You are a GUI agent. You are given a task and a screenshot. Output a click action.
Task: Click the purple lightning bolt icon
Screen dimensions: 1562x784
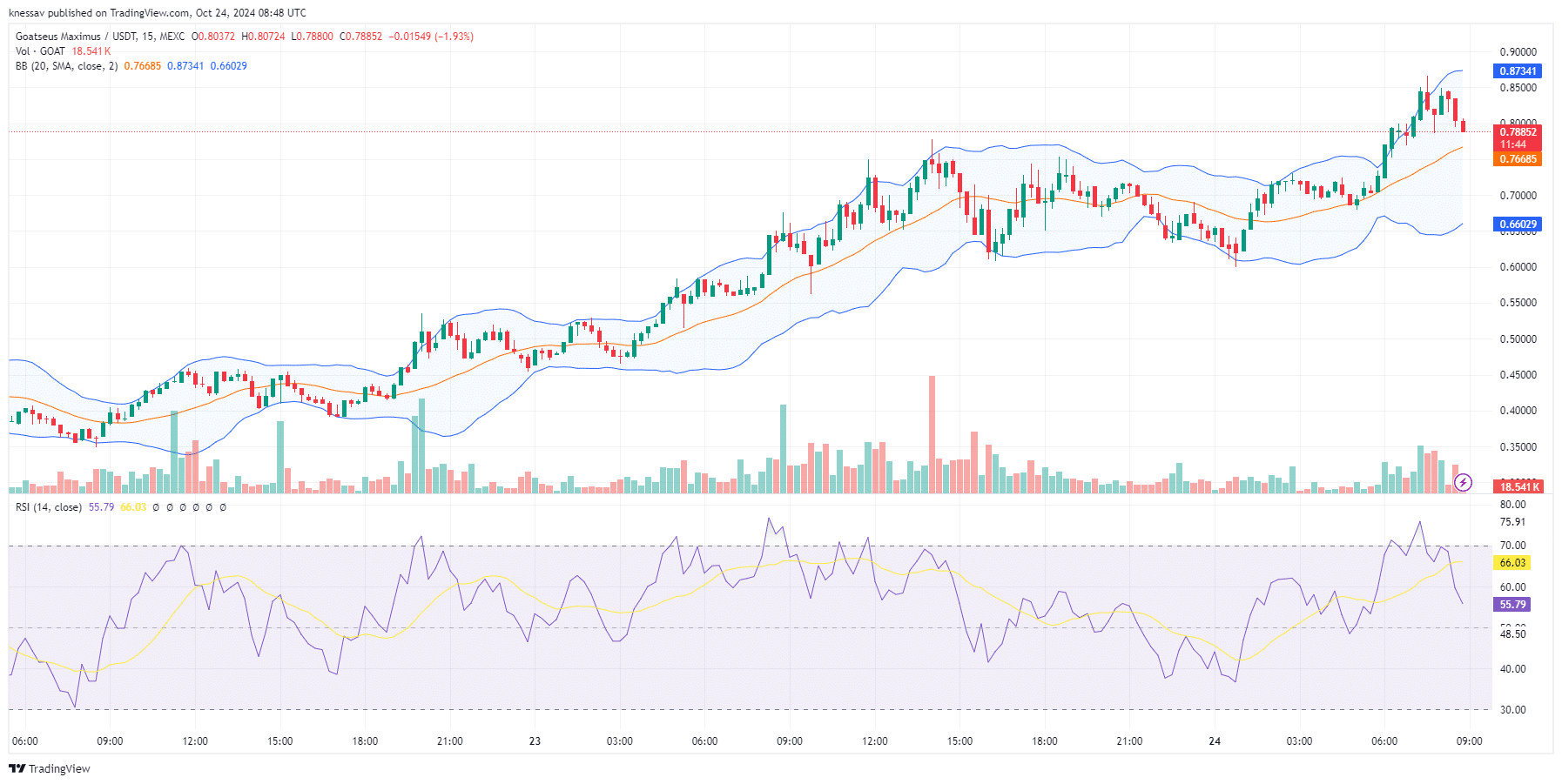pyautogui.click(x=1464, y=482)
